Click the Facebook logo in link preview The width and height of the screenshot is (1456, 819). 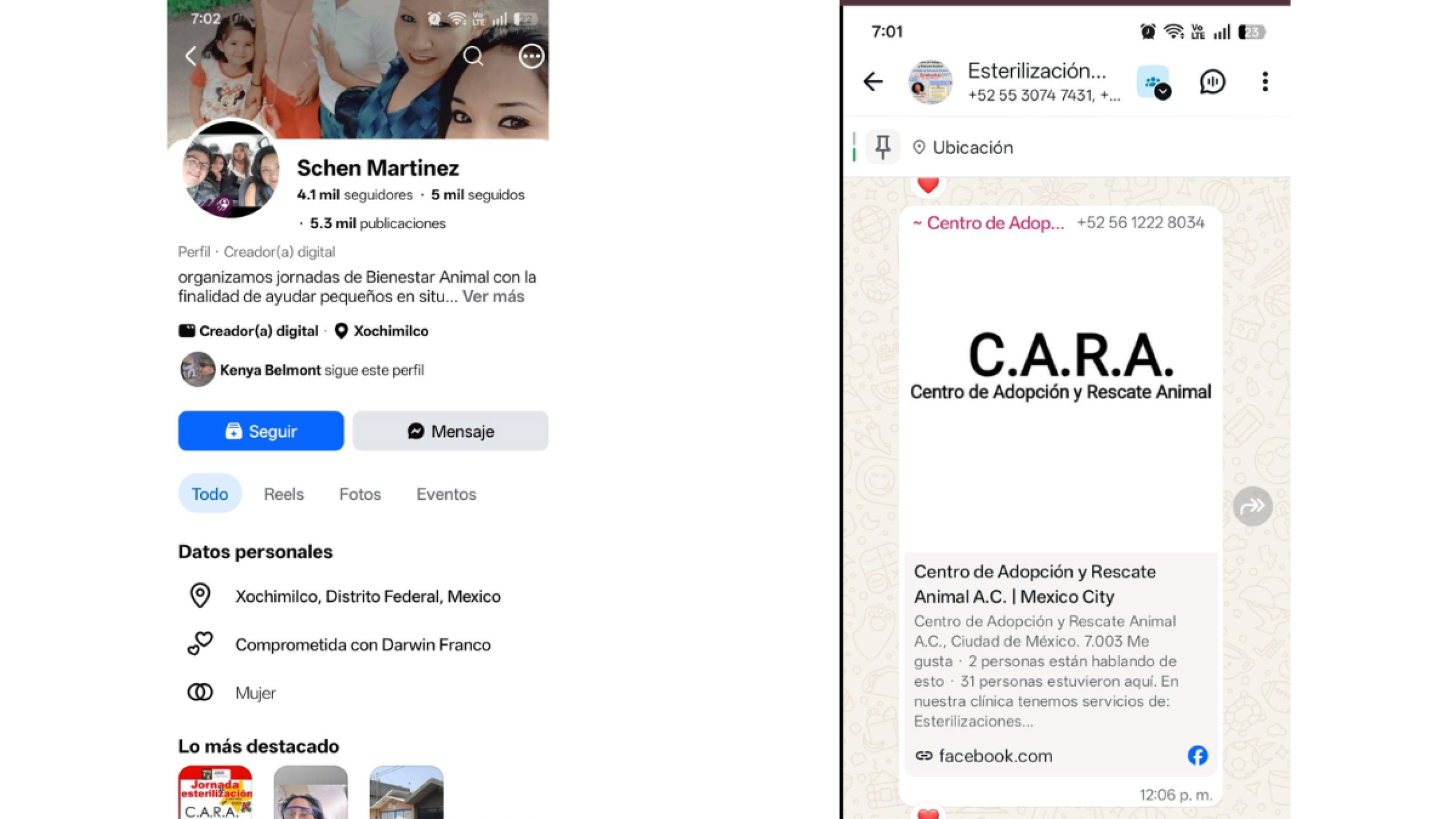pos(1198,756)
